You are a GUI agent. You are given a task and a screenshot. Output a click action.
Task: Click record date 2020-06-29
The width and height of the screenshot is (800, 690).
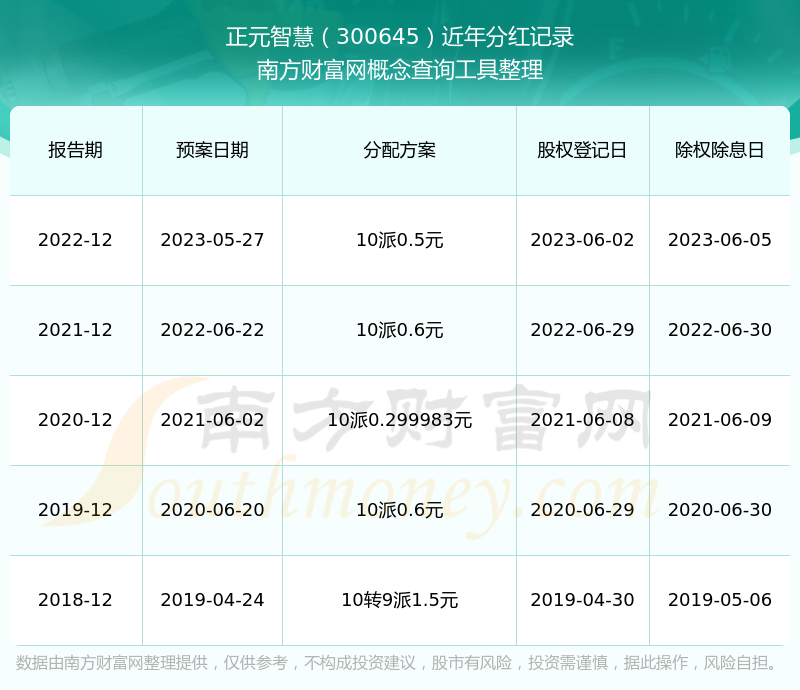(582, 509)
